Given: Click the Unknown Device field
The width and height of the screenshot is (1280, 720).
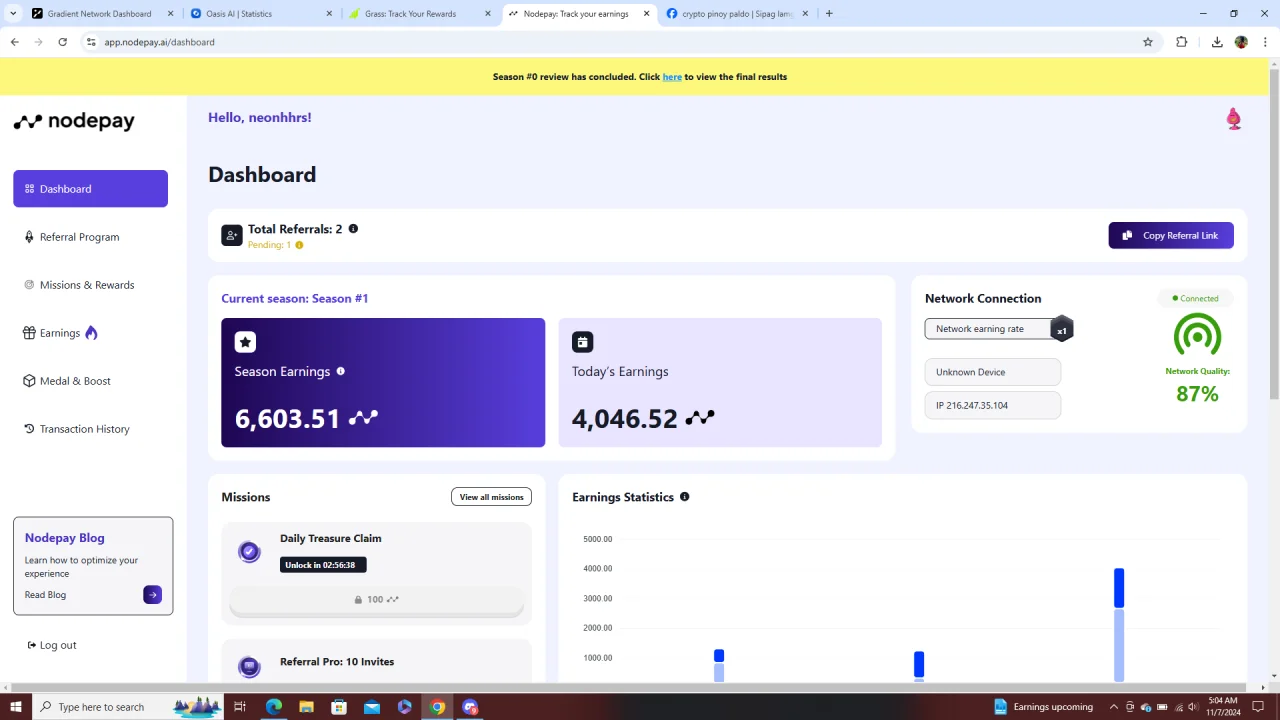Looking at the screenshot, I should click(992, 372).
